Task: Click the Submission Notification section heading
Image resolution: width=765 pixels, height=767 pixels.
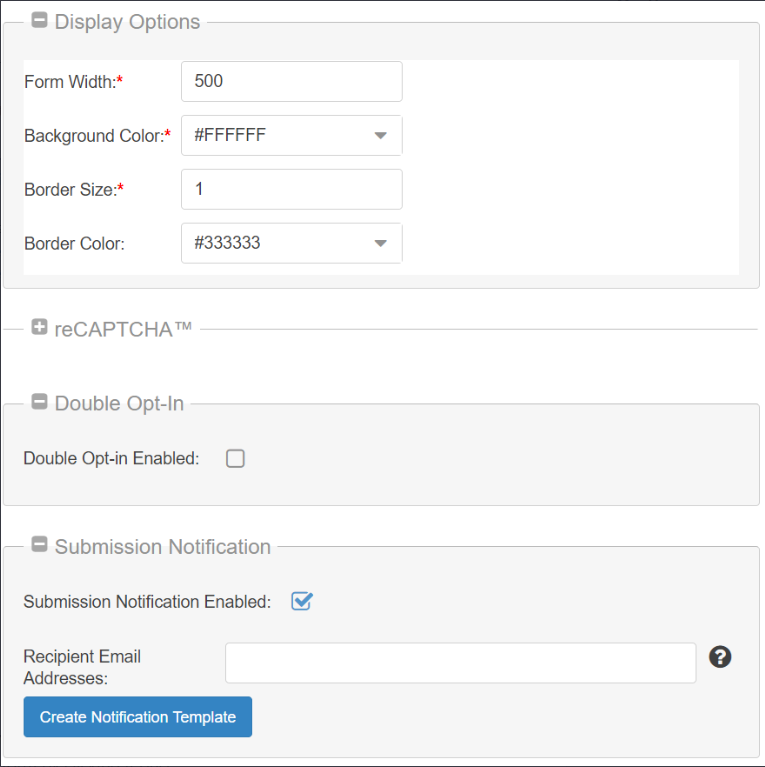Action: click(x=163, y=546)
